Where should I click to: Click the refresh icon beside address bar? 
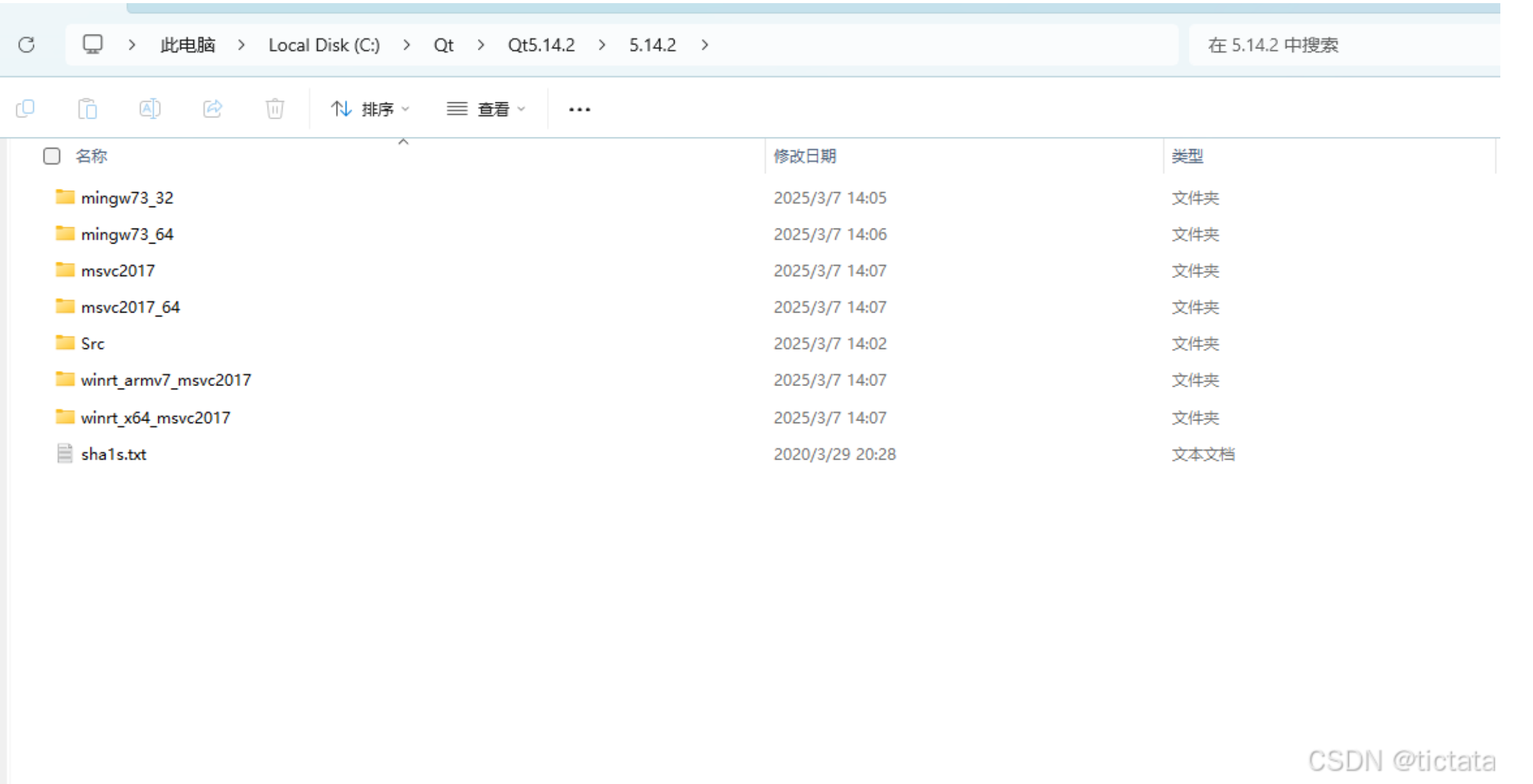tap(26, 45)
